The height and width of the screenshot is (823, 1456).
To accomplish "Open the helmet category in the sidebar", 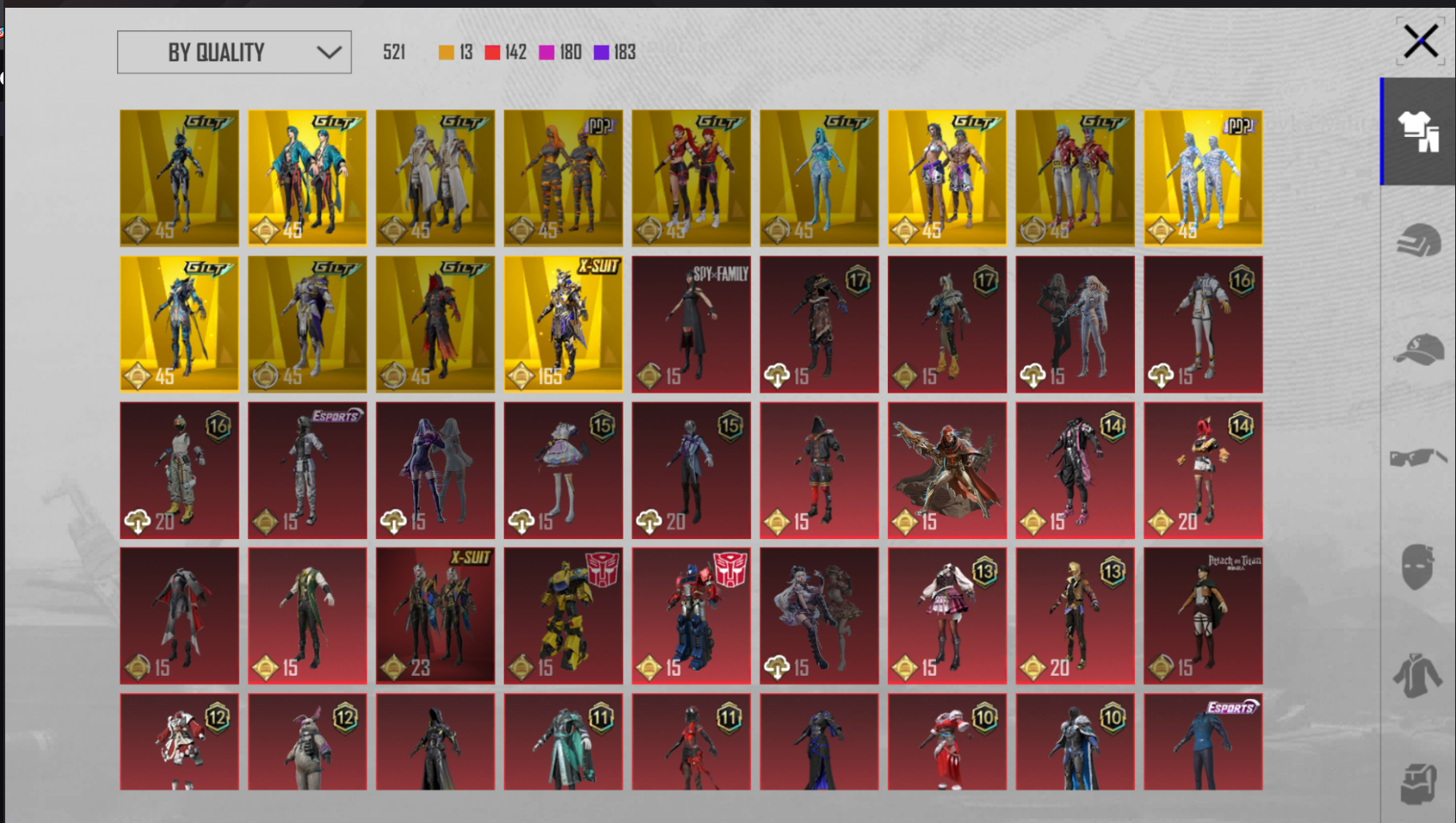I will (x=1418, y=241).
